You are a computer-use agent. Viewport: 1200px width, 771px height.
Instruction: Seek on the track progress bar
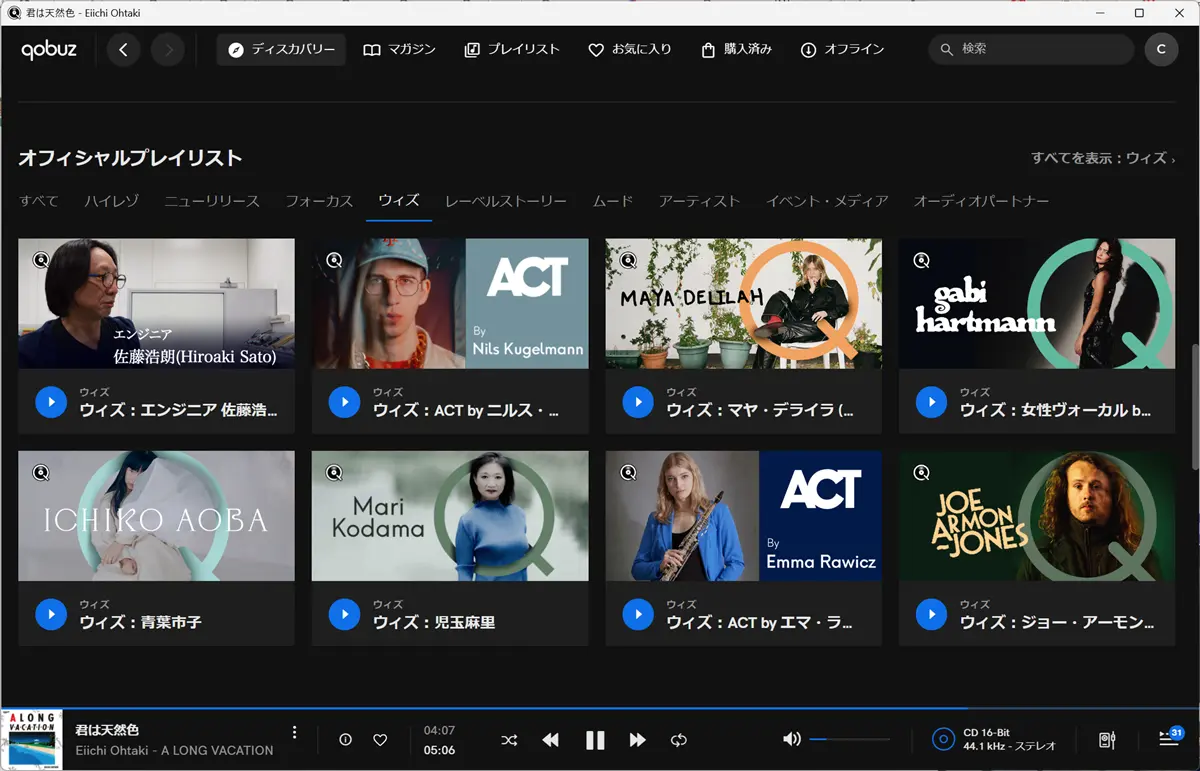click(x=600, y=708)
